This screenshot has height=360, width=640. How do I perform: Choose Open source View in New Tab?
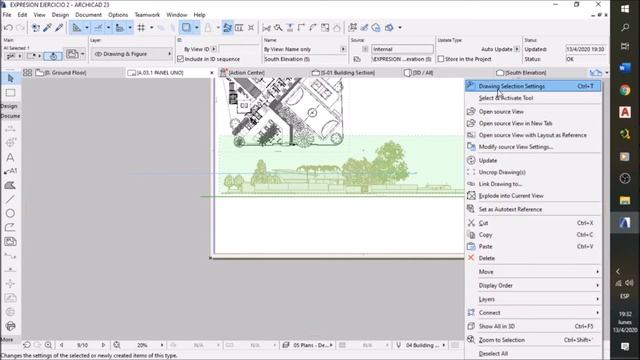[533, 123]
